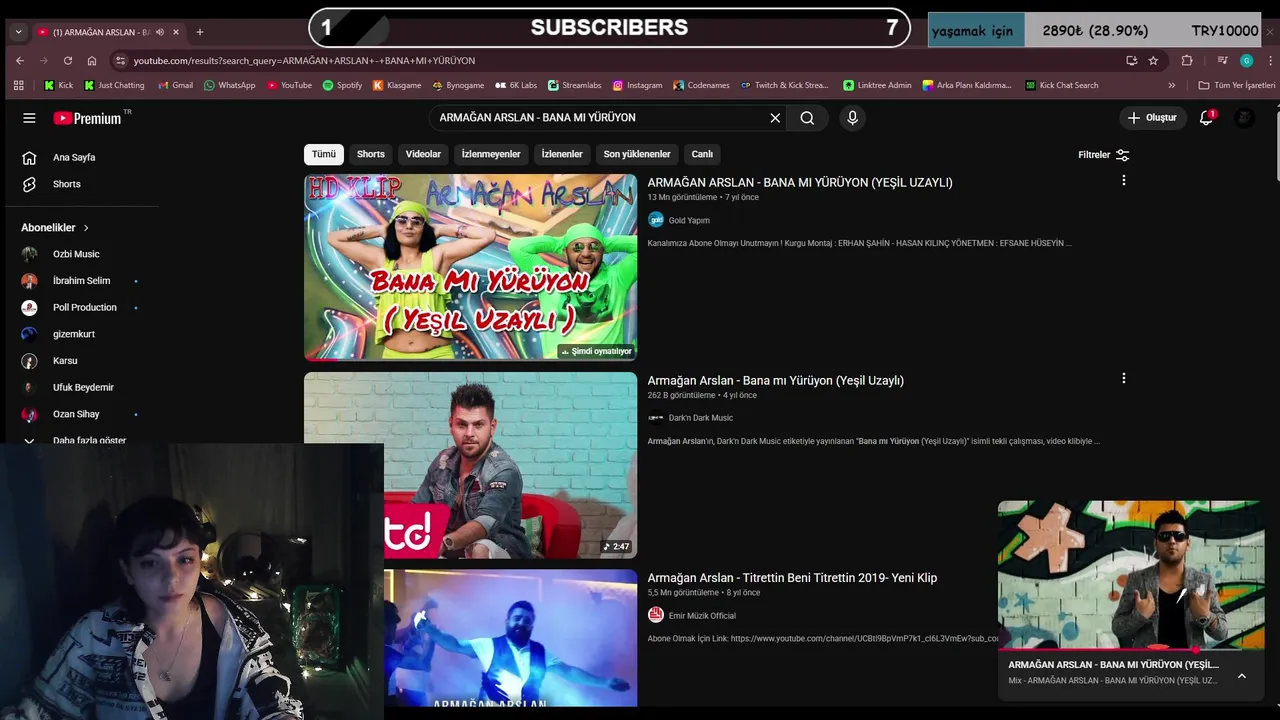
Task: Open the WhatsApp bookmark
Action: pos(229,85)
